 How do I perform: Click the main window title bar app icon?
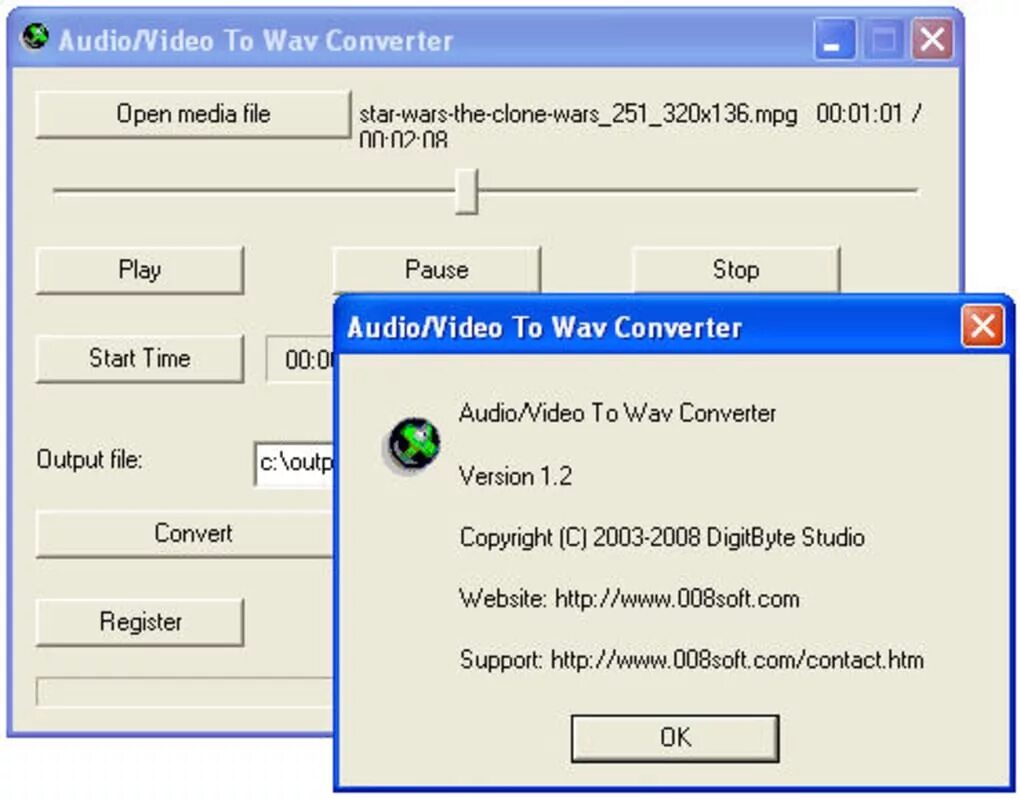(x=34, y=36)
